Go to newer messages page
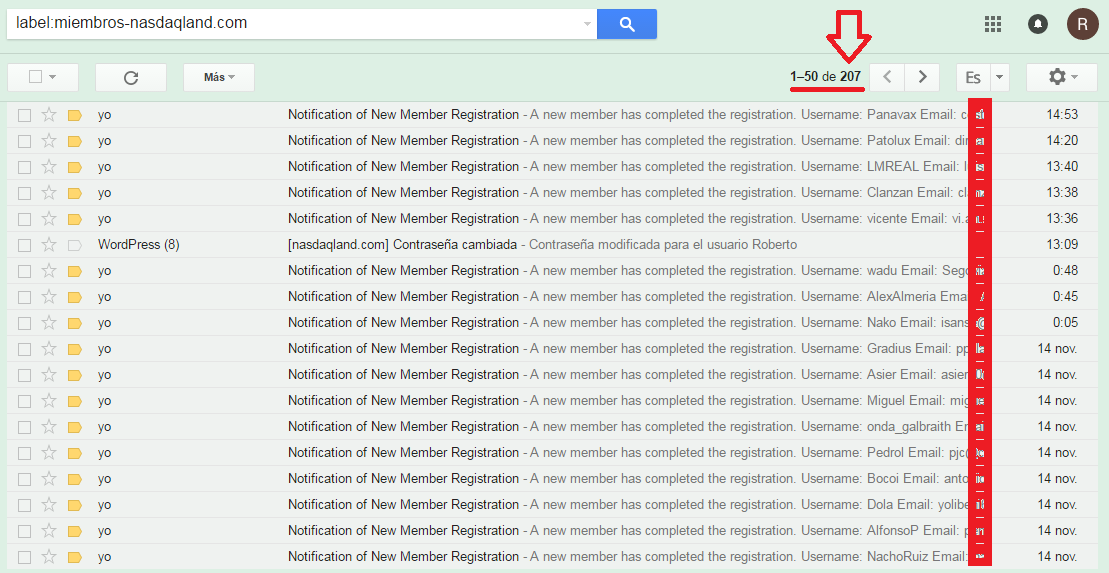The width and height of the screenshot is (1109, 573). pos(887,77)
